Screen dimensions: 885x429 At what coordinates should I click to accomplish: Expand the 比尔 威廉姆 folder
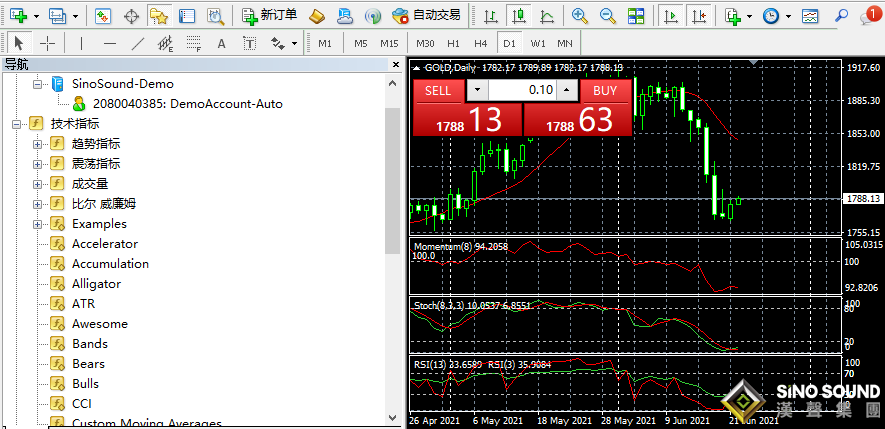(x=38, y=204)
